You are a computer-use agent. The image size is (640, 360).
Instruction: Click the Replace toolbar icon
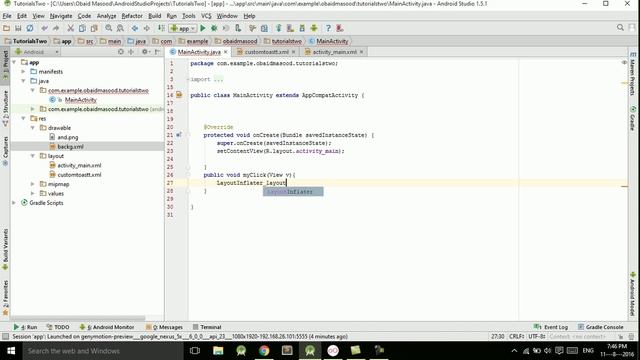pos(120,28)
